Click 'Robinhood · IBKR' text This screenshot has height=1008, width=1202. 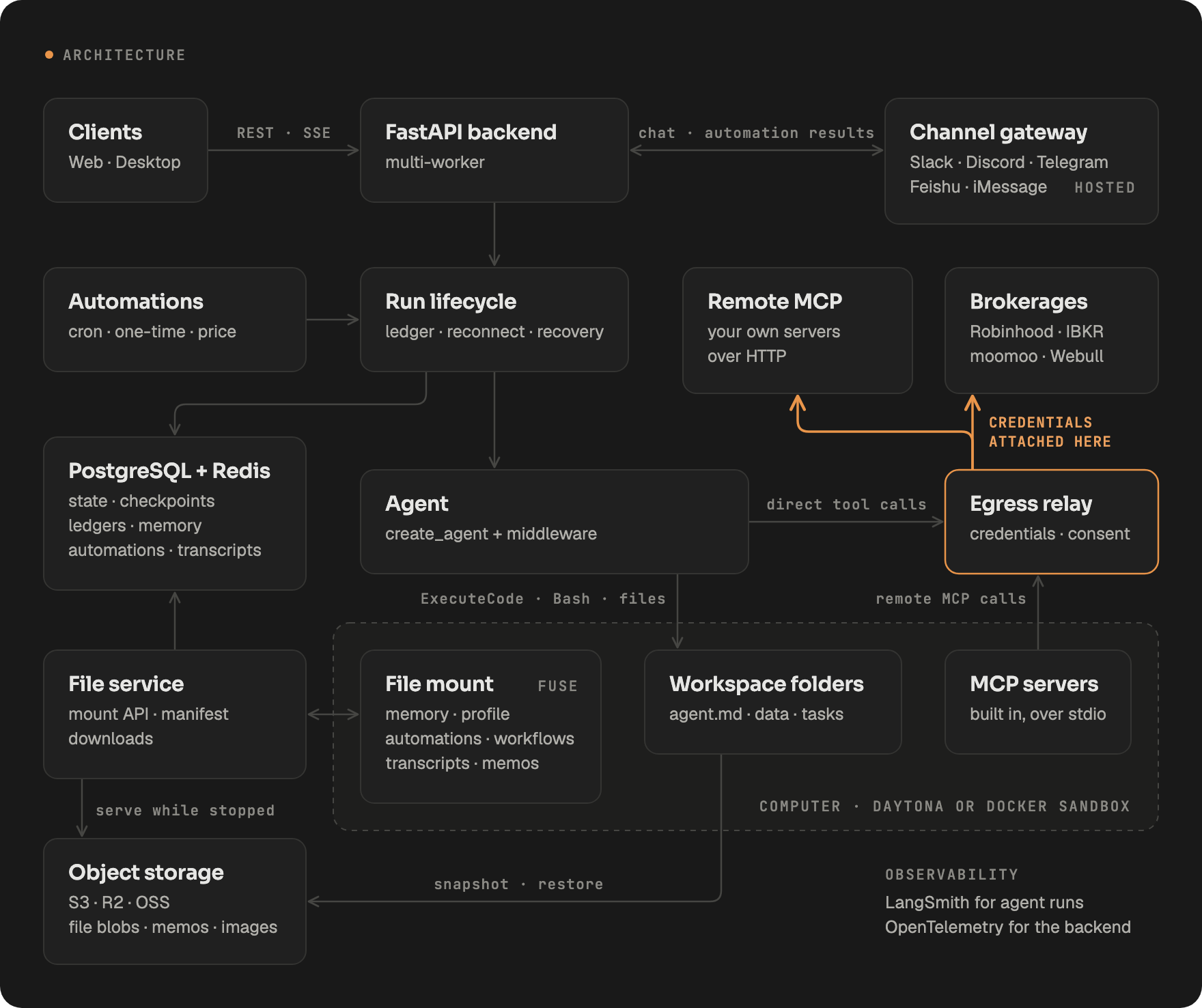[1037, 332]
